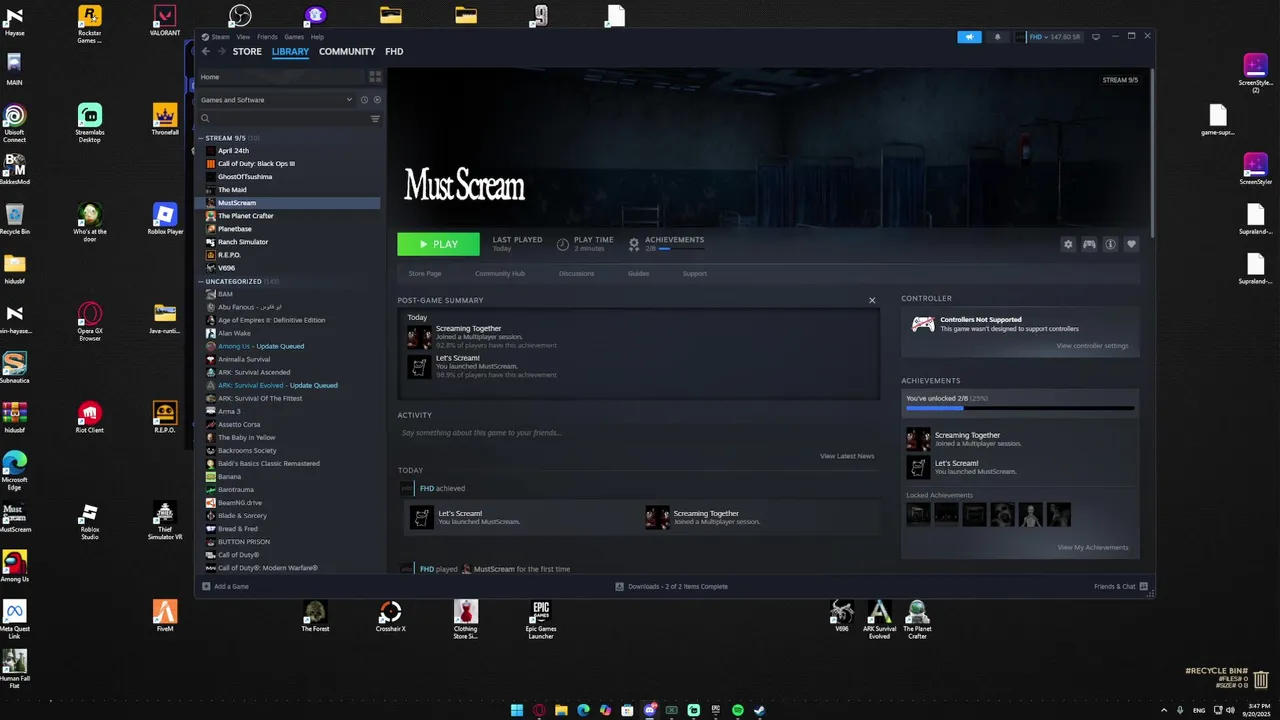Open MustScream manage gear settings
This screenshot has width=1280, height=720.
[1068, 244]
